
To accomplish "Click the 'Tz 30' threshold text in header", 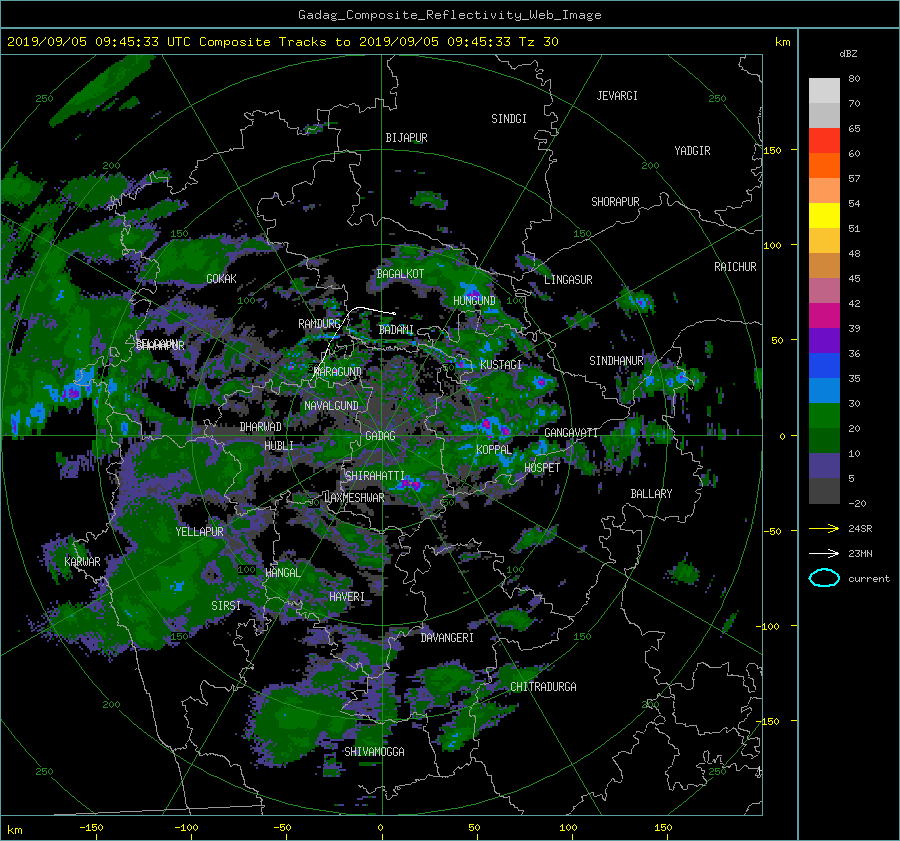I will coord(538,42).
